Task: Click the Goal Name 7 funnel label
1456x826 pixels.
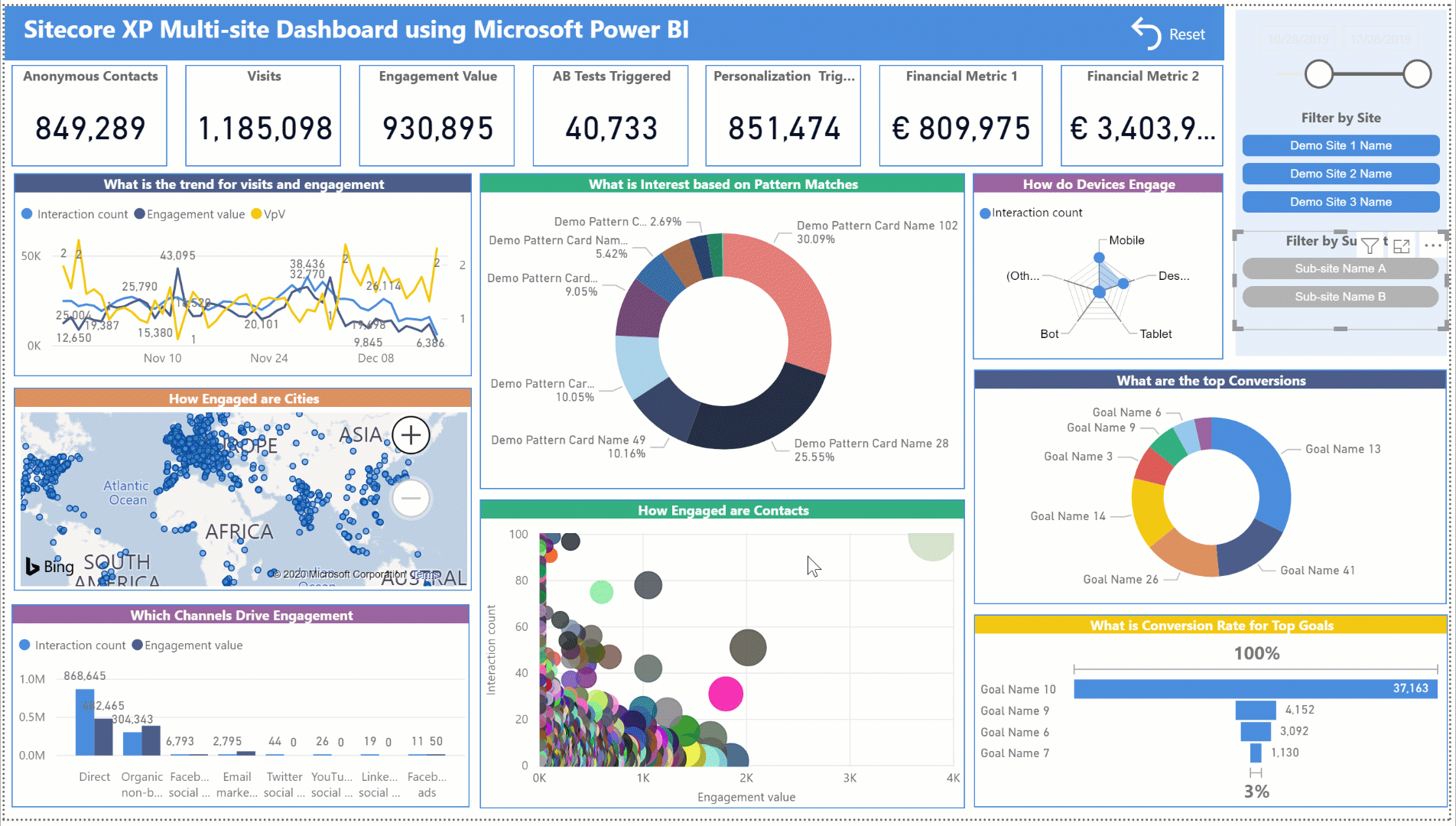Action: pyautogui.click(x=1015, y=753)
